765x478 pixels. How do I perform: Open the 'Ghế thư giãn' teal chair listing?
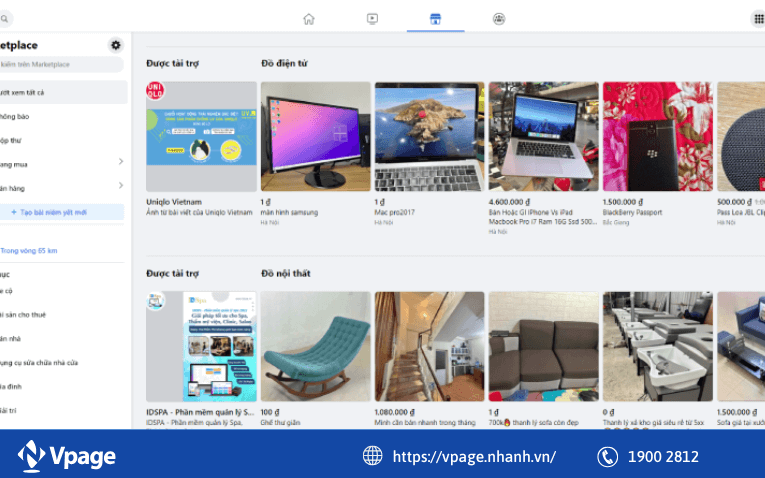315,346
